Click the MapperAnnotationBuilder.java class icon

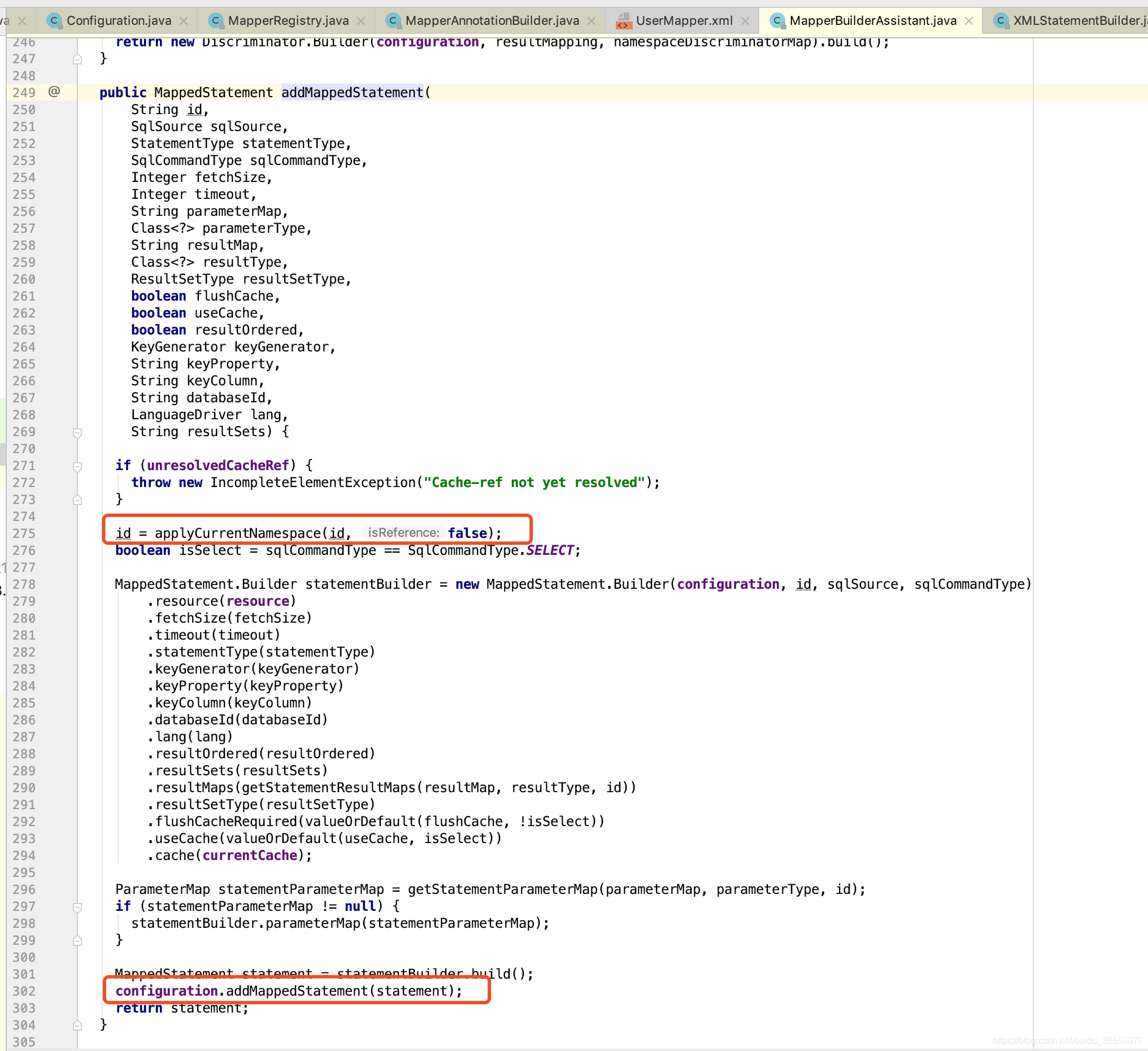392,21
